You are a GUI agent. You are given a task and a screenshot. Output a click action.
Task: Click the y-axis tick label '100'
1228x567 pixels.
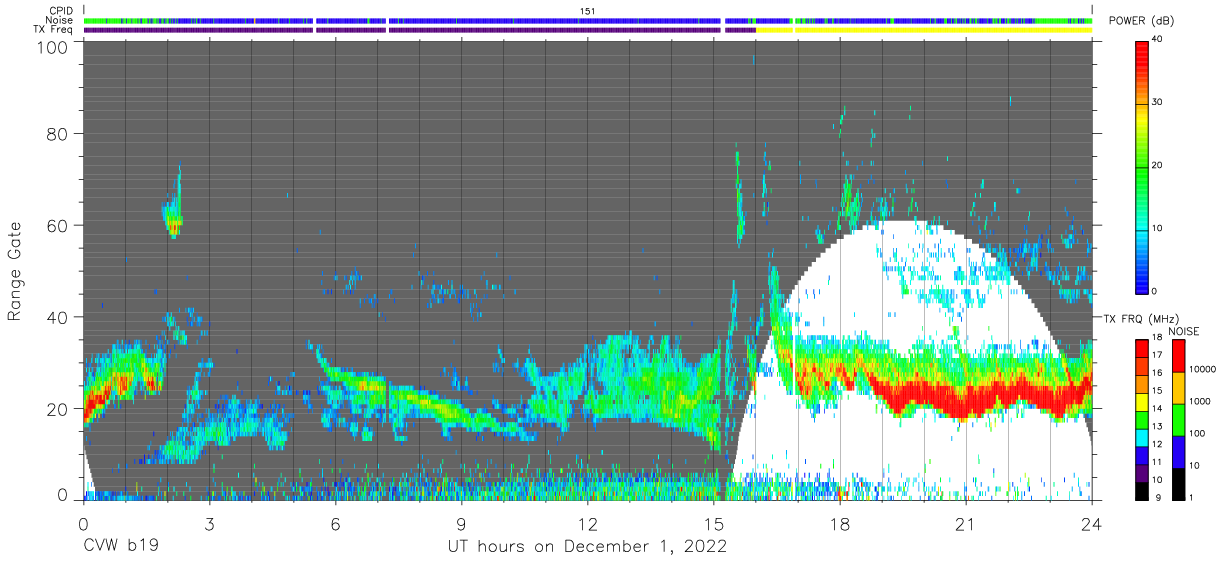pyautogui.click(x=55, y=47)
